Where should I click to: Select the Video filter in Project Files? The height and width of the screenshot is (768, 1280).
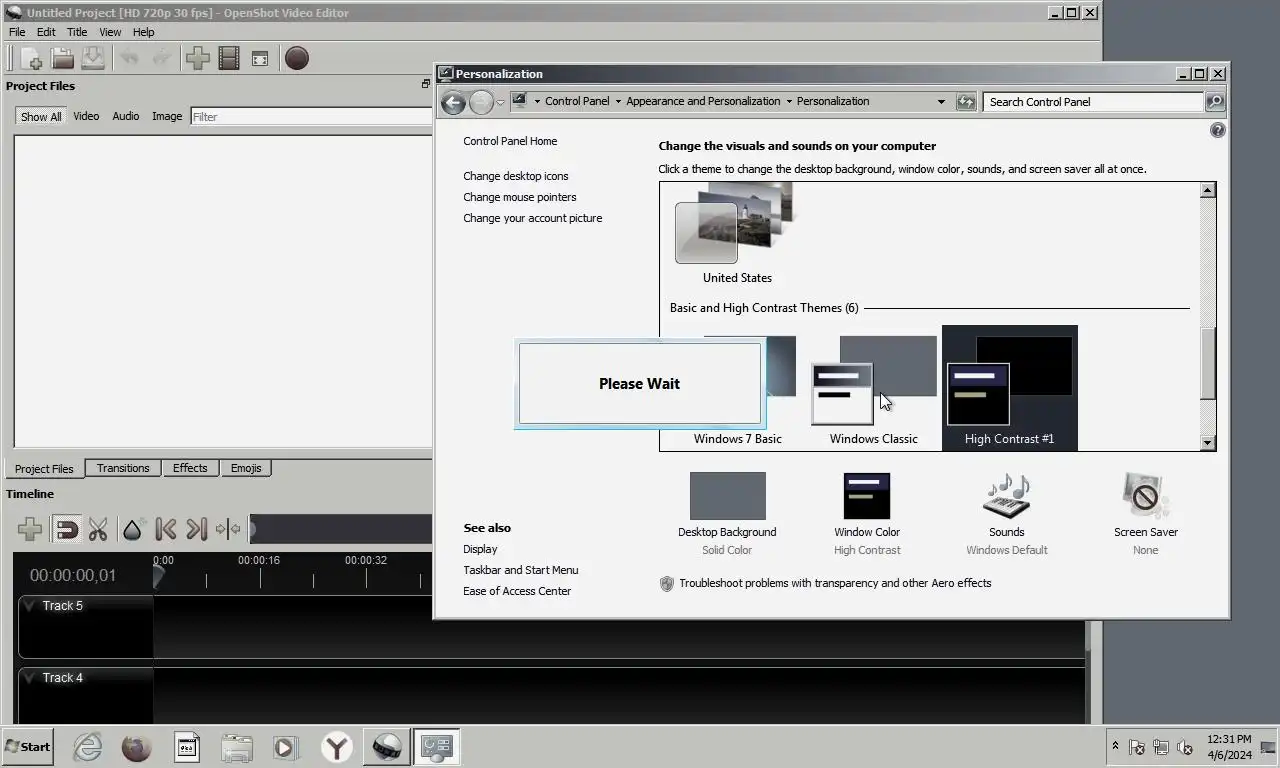86,116
